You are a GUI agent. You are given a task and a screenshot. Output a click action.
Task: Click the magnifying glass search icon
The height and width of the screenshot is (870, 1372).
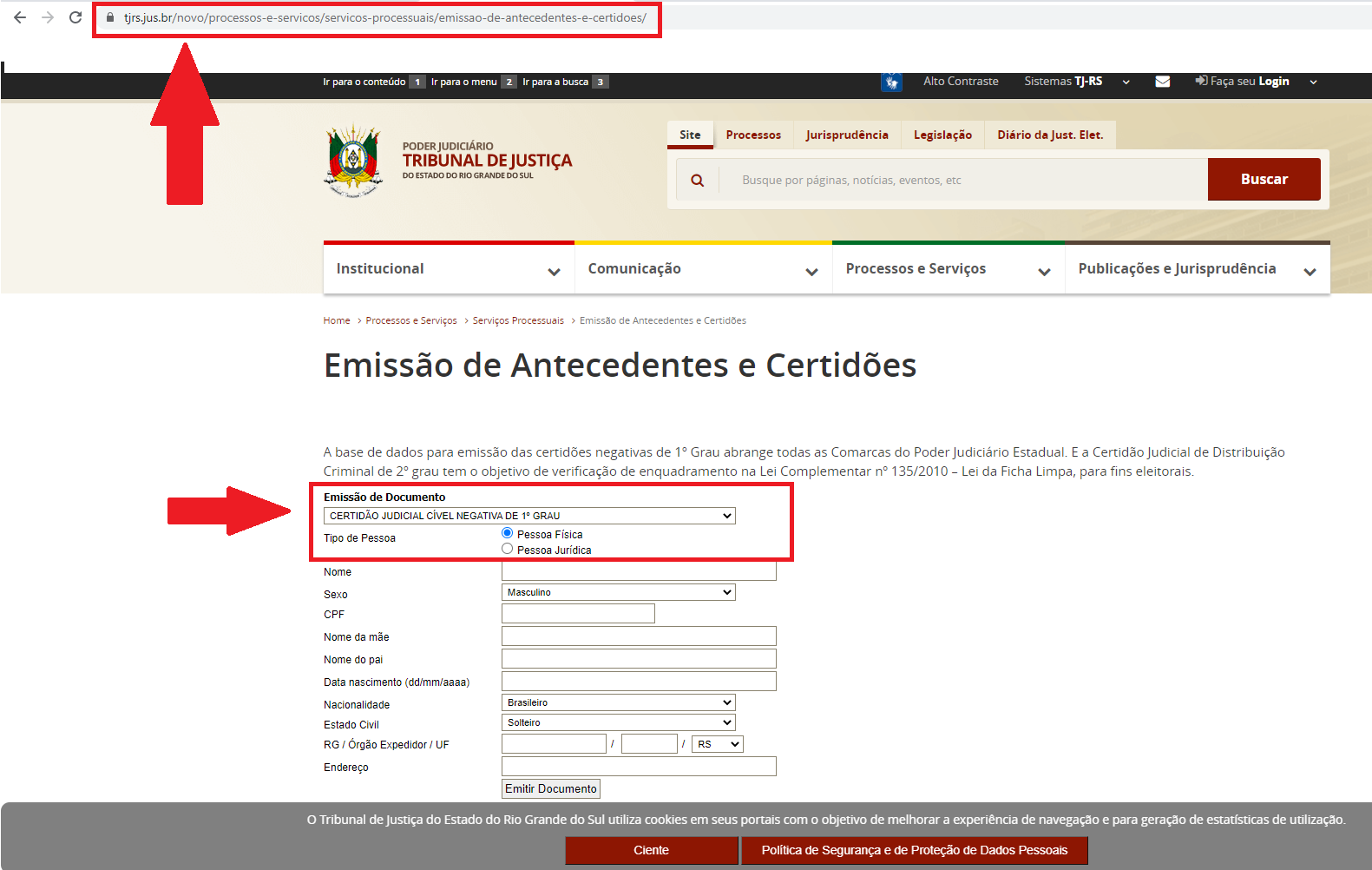coord(697,181)
